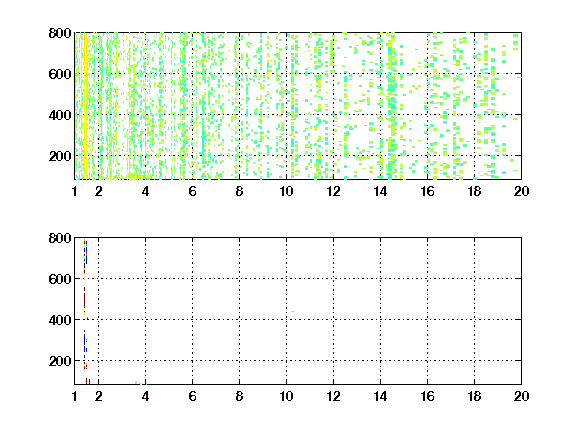
Task: Click x-axis tick label 18 under bottom plot
Action: click(x=474, y=396)
